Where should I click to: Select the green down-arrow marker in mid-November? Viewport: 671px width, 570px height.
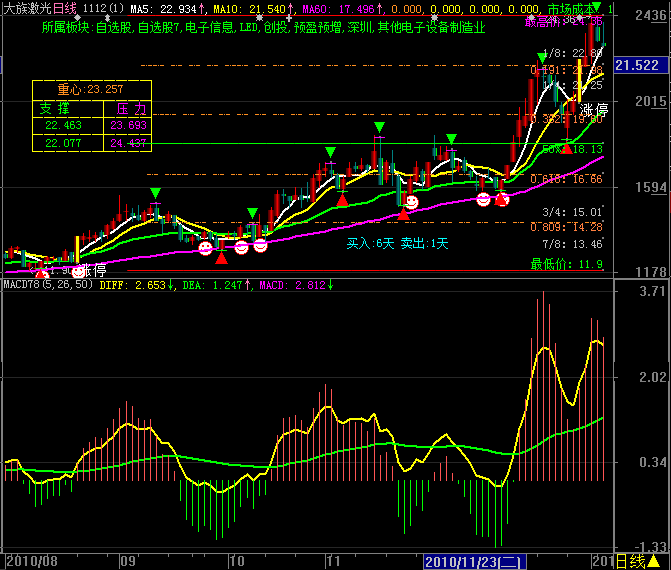coord(379,127)
